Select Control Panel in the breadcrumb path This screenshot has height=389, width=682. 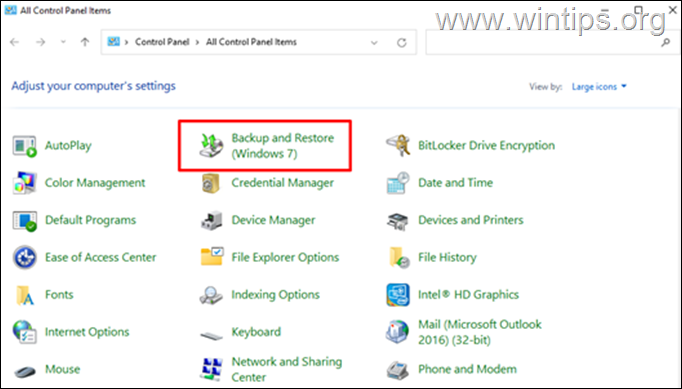tap(162, 42)
